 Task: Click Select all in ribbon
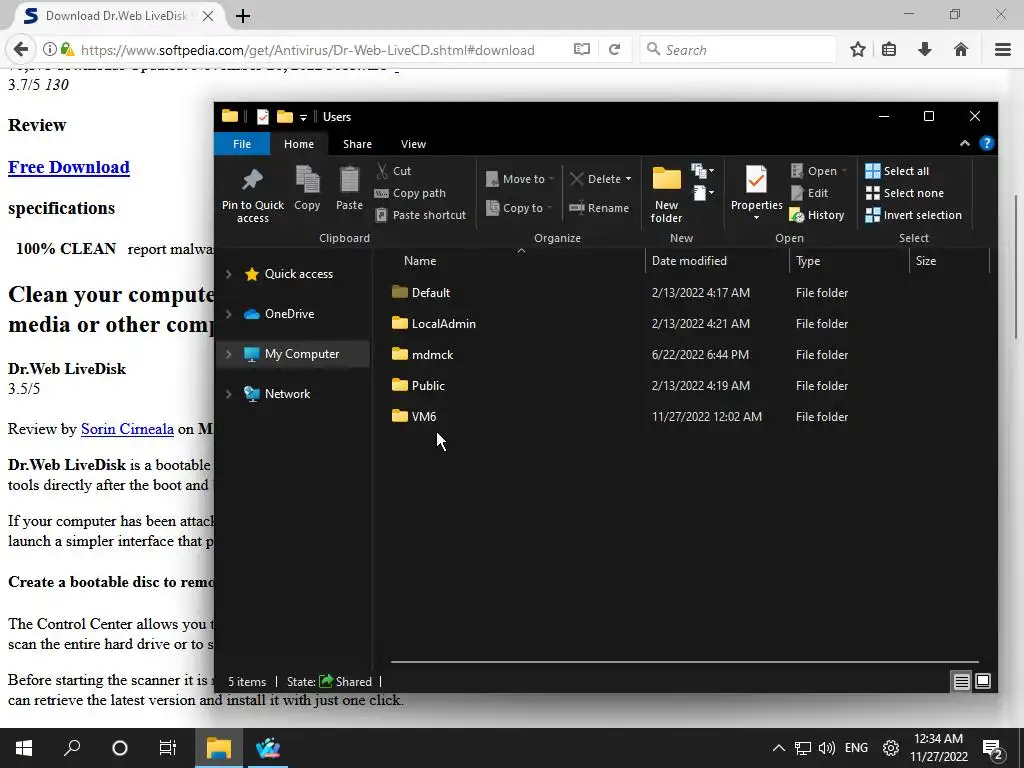(897, 171)
